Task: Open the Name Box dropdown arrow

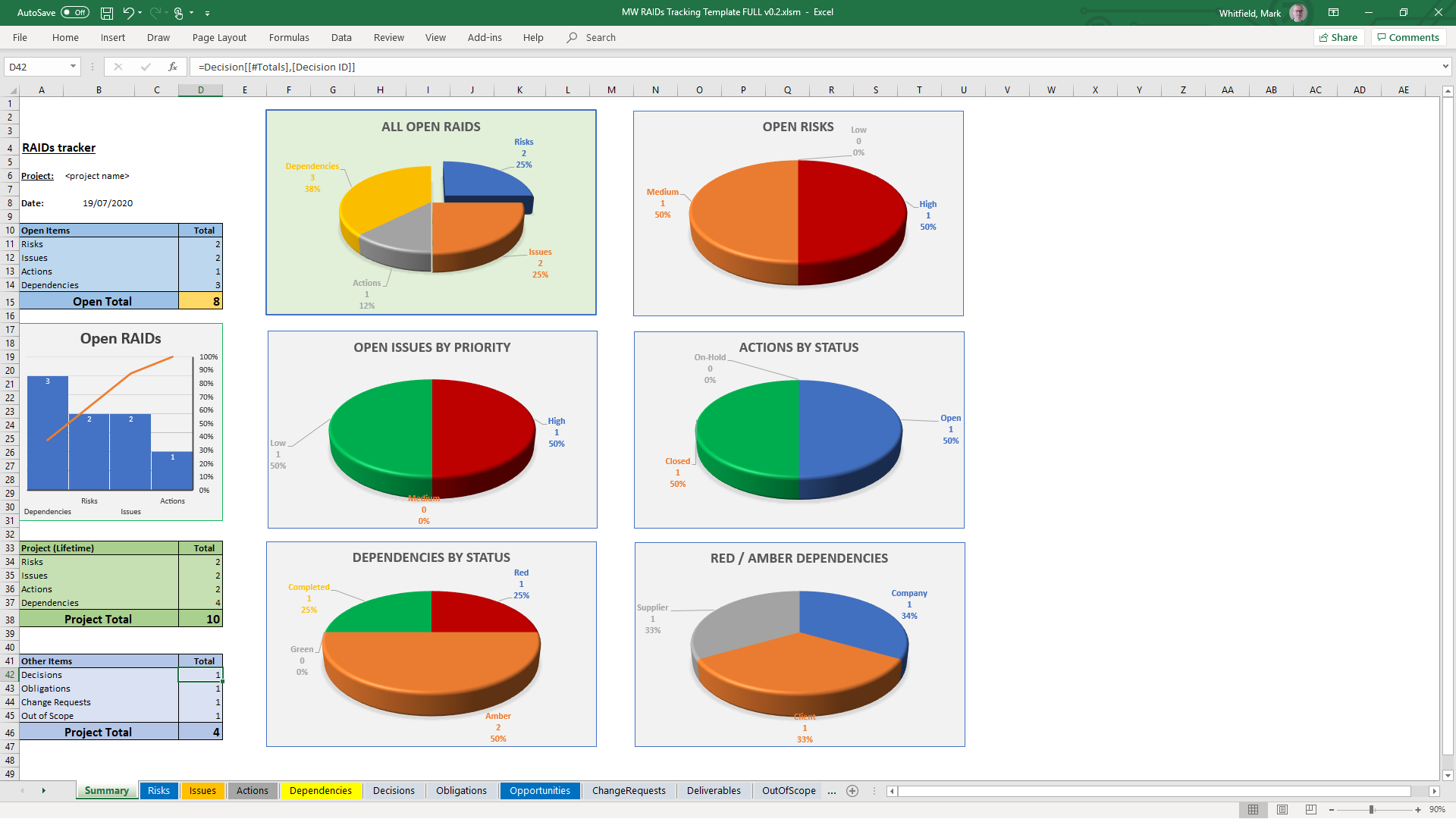Action: pos(74,67)
